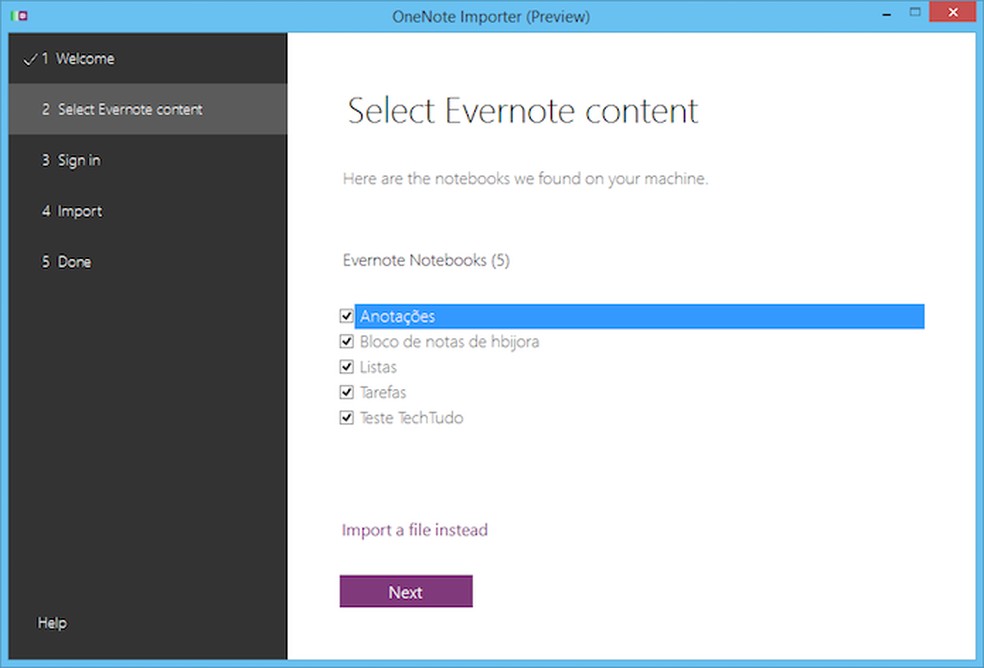This screenshot has height=668, width=984.
Task: Click 'Import a file instead' link
Action: [414, 530]
